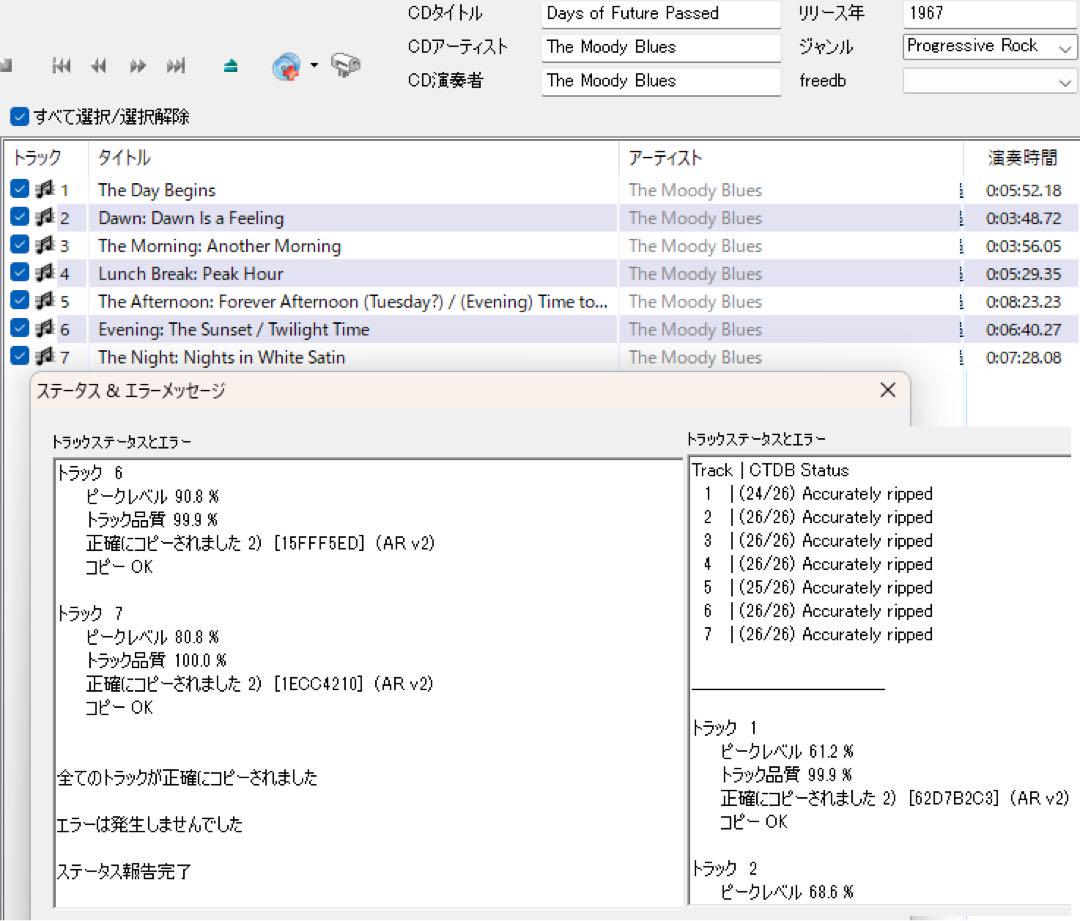Image resolution: width=1080 pixels, height=921 pixels.
Task: Open the dropdown arrow beside the disc icon
Action: pos(314,65)
